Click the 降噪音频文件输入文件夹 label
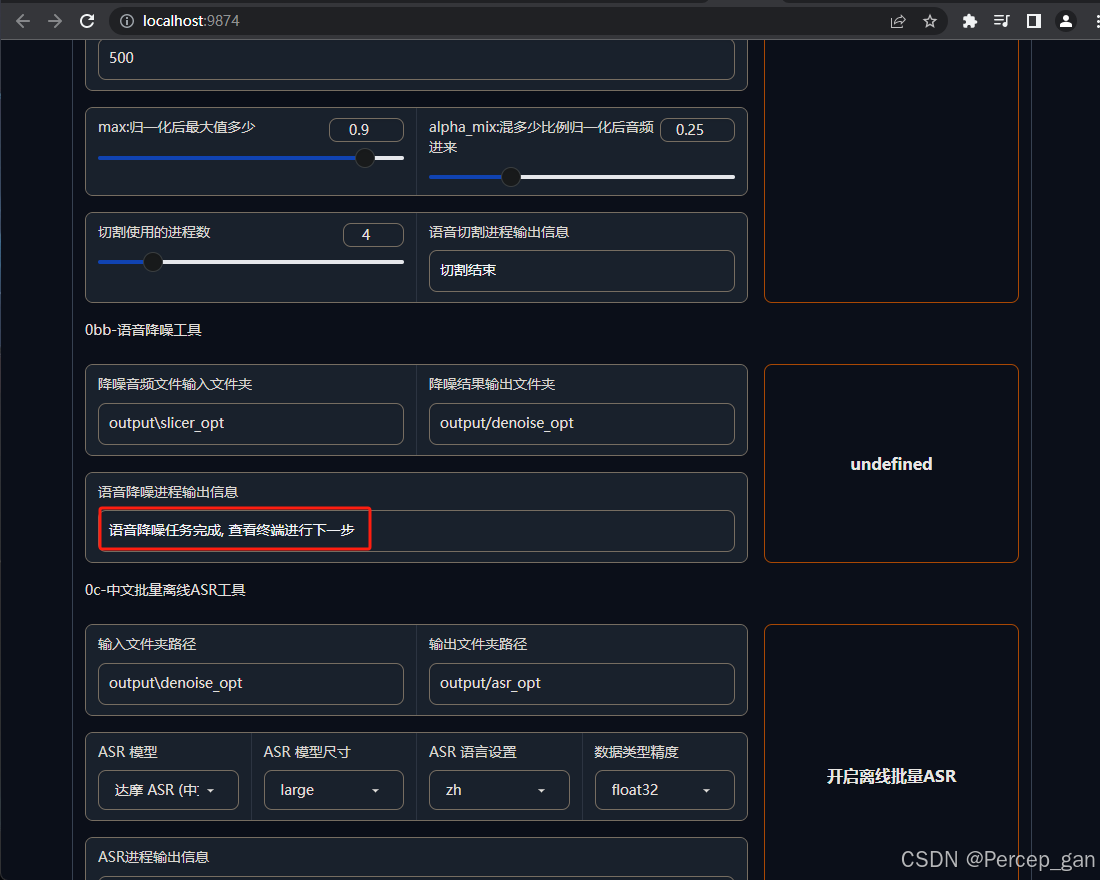 pos(175,384)
